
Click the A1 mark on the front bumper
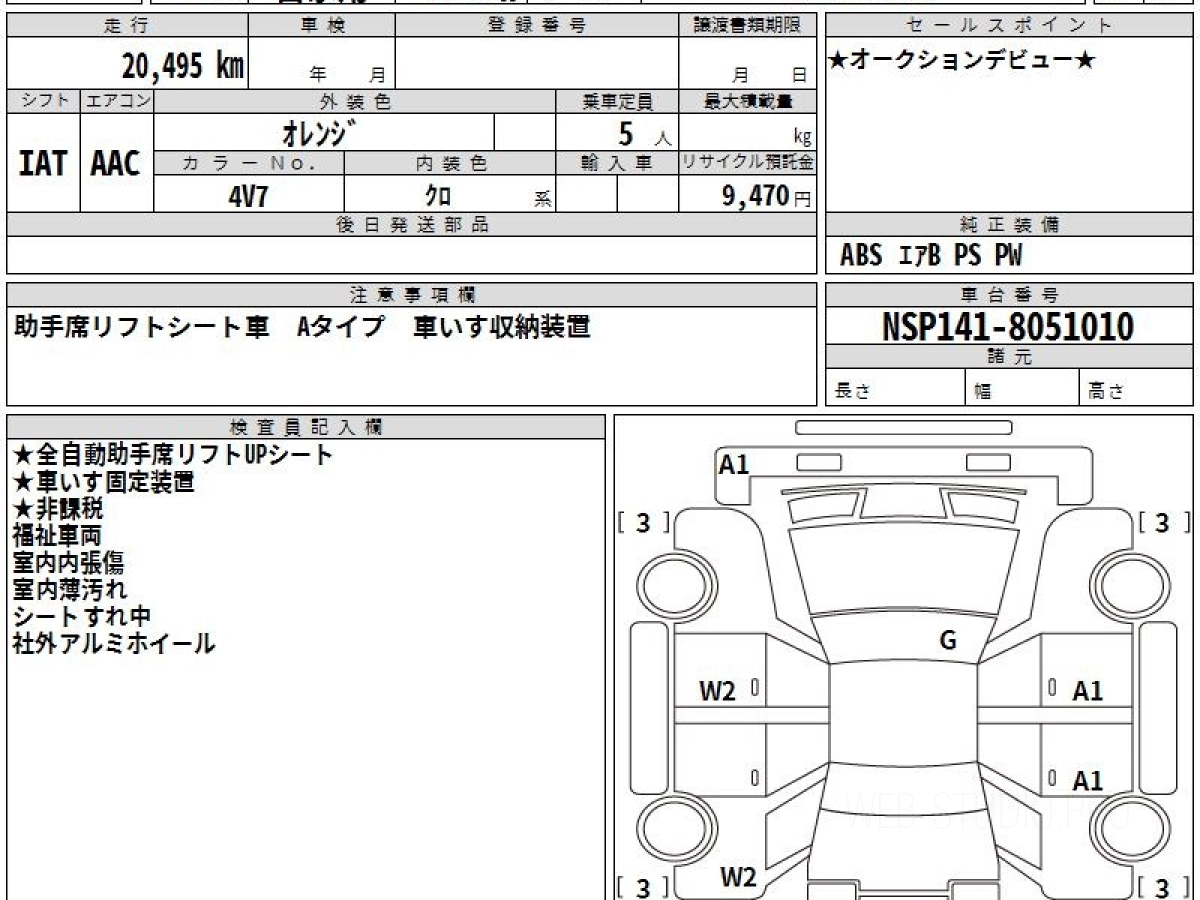(x=734, y=464)
